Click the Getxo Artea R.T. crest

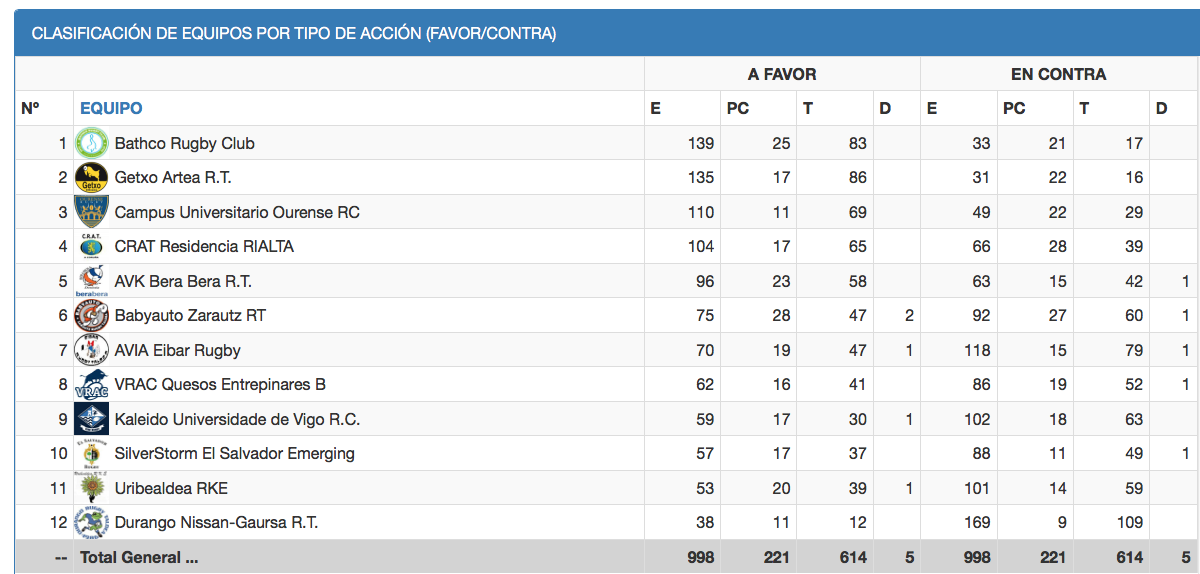(x=92, y=178)
